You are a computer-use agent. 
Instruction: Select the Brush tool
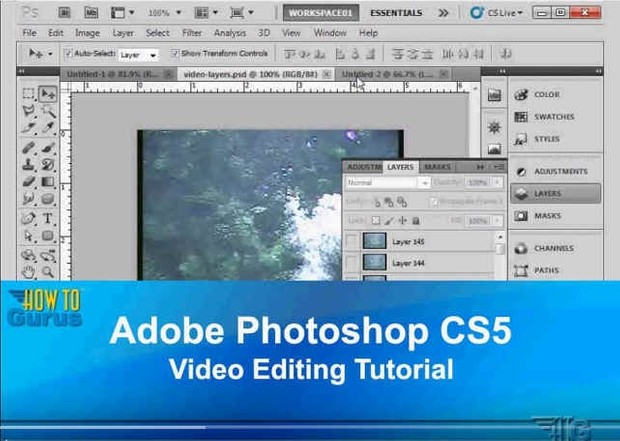(x=48, y=148)
